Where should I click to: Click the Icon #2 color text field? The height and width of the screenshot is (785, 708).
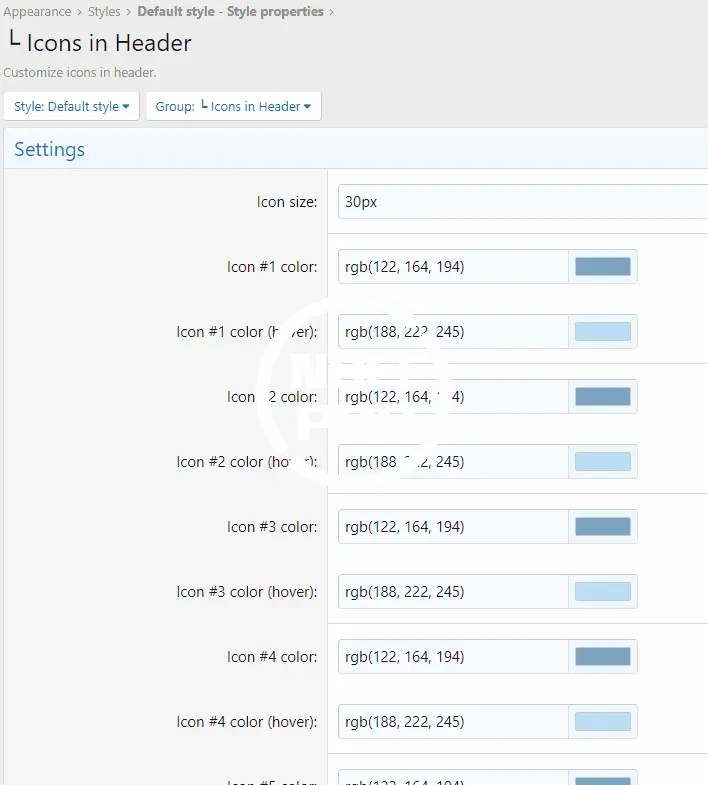(x=453, y=397)
